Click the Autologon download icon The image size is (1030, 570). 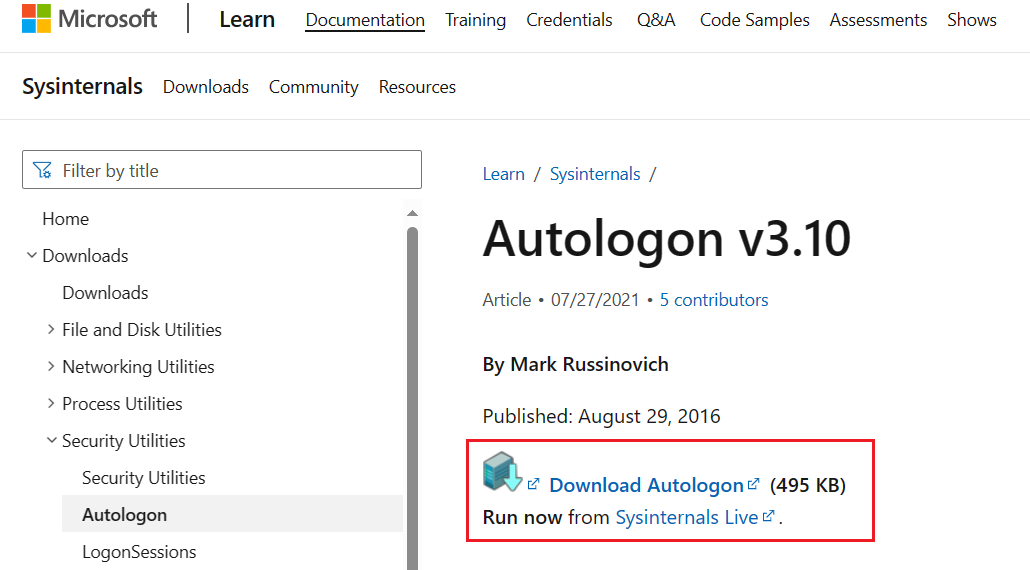coord(503,471)
